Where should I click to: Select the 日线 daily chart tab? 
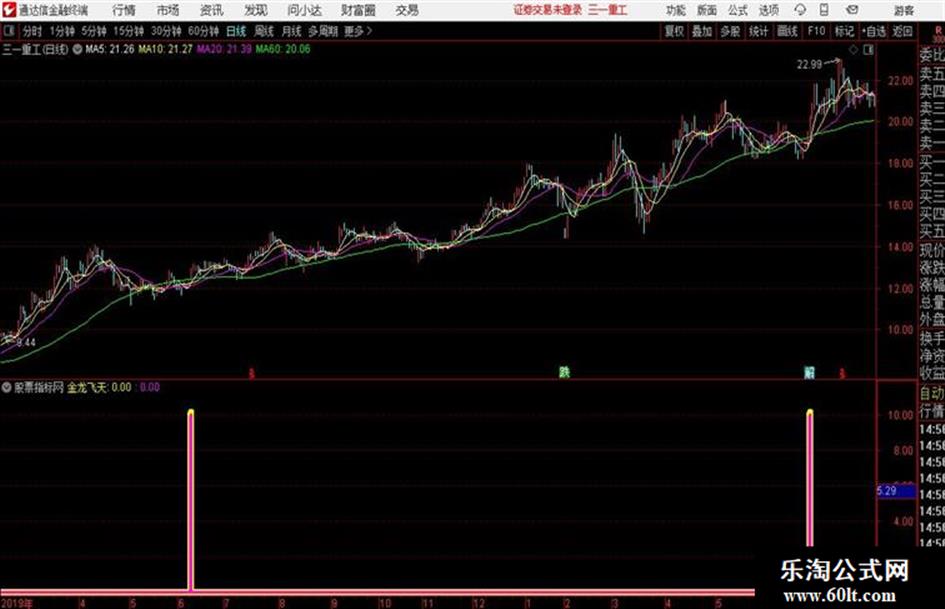[x=236, y=31]
